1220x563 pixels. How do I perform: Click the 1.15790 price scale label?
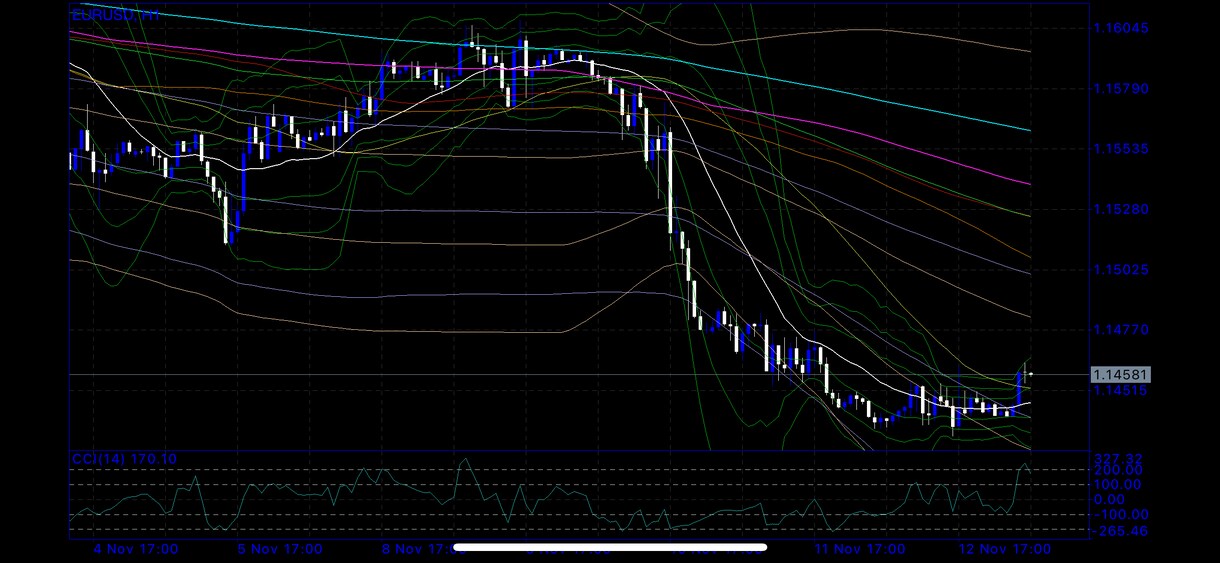click(1121, 88)
